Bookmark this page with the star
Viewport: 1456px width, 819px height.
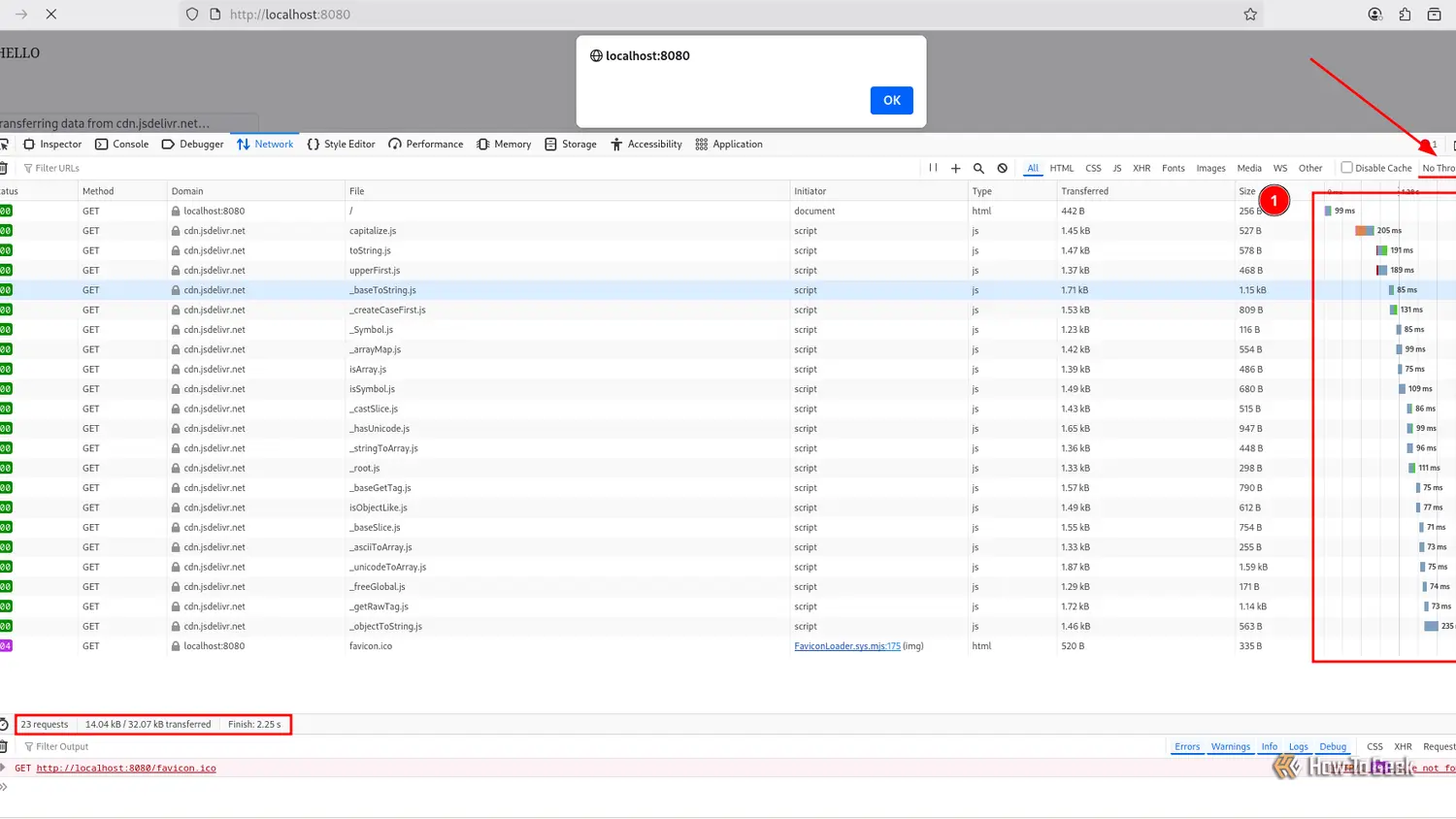point(1250,15)
